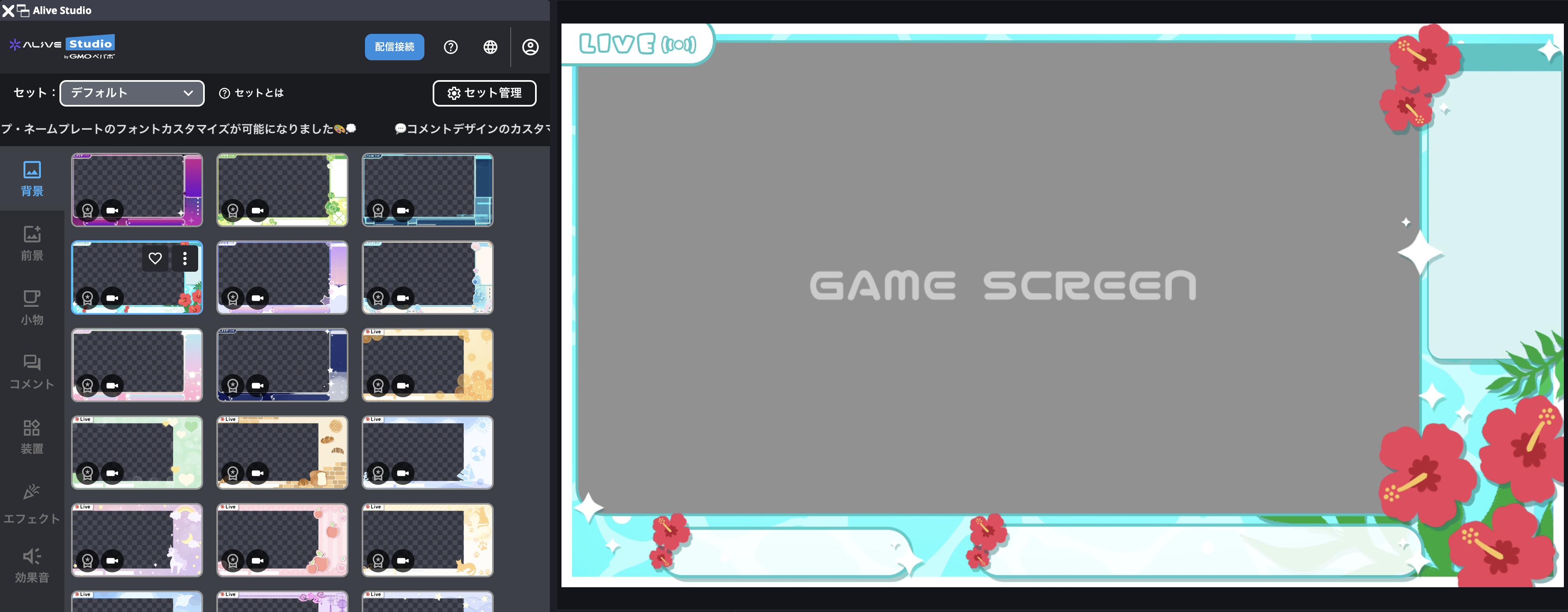This screenshot has height=612, width=1568.
Task: Click the video camera icon on the pink apple frame
Action: 258,561
